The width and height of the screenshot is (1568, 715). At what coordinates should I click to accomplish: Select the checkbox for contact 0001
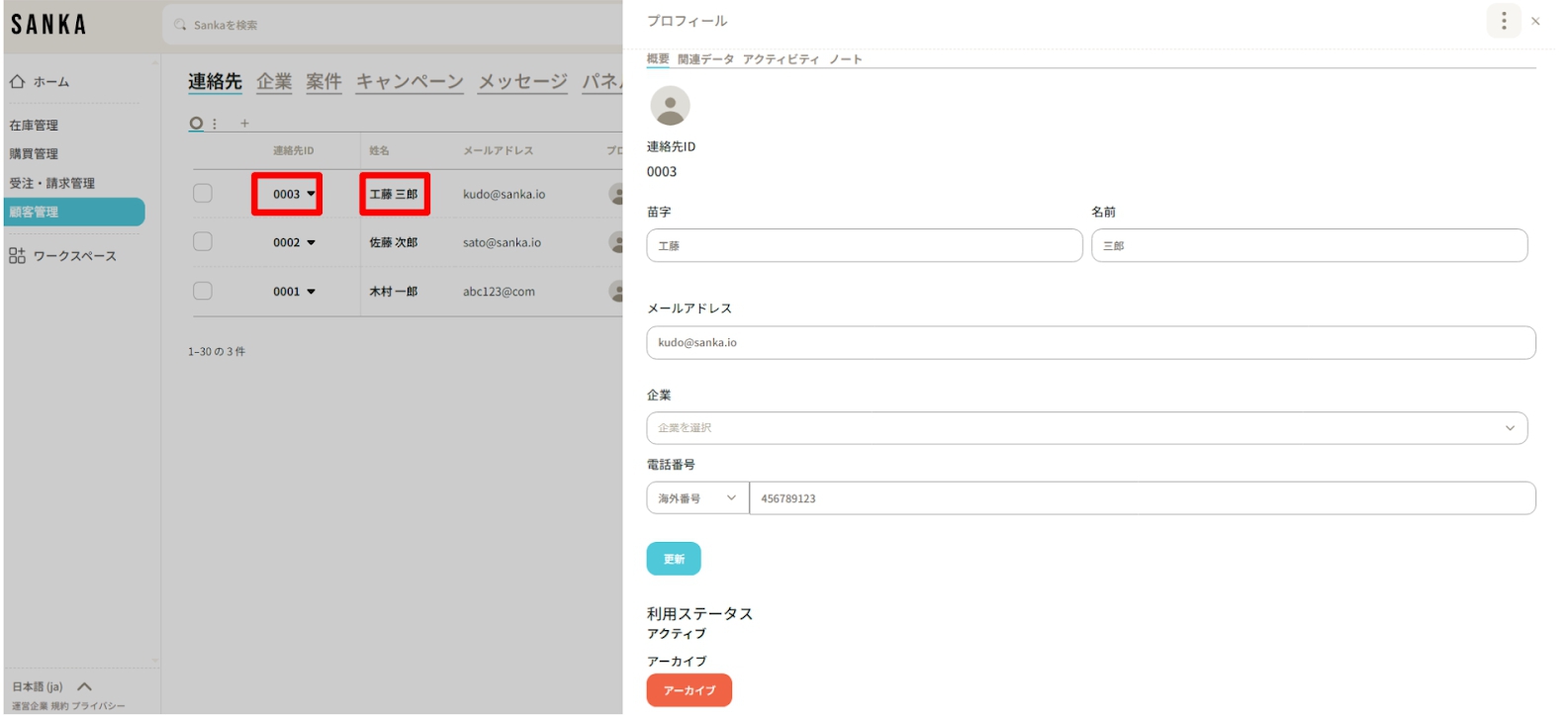[203, 291]
